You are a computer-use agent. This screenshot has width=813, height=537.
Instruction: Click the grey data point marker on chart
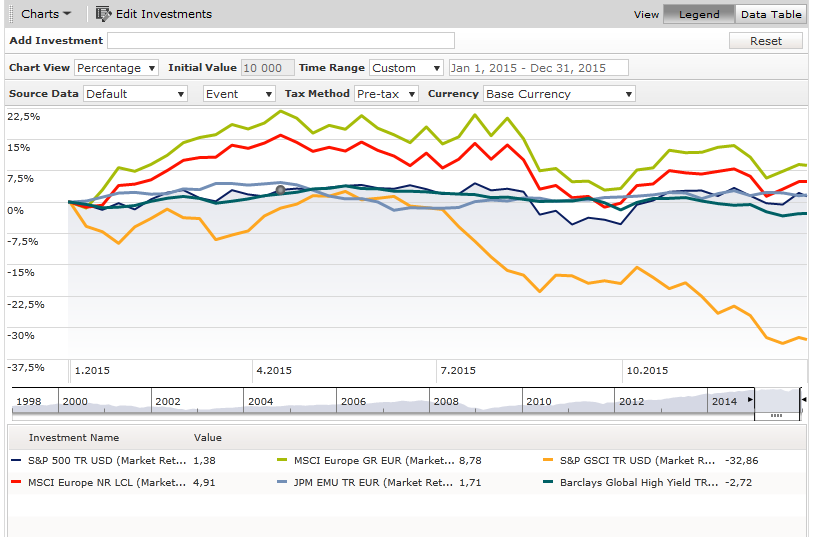(281, 190)
